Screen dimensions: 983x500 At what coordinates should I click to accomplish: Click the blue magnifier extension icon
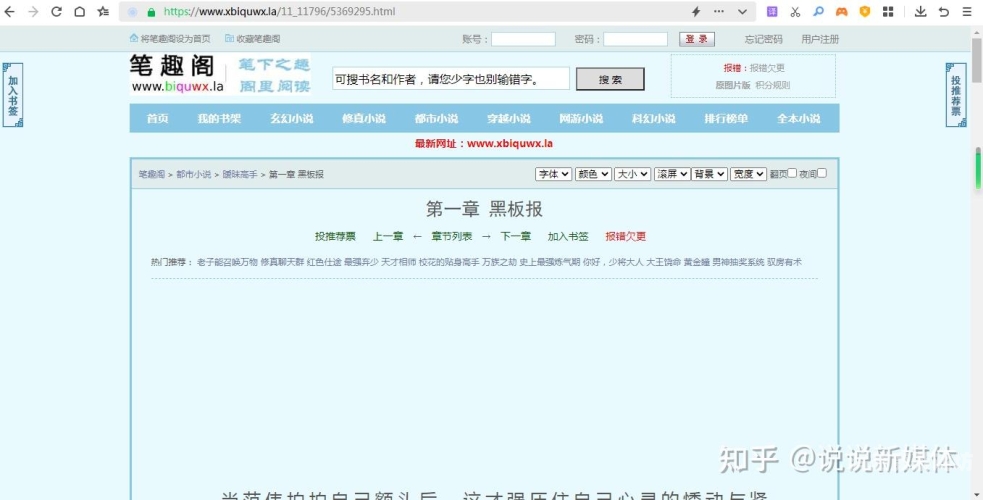(818, 11)
